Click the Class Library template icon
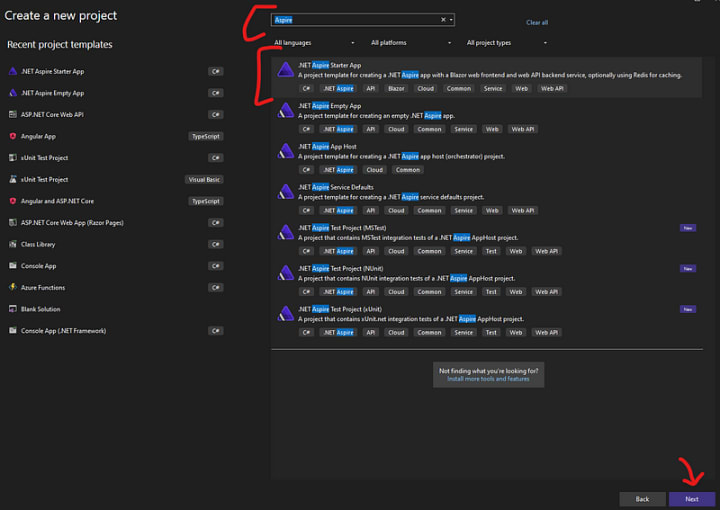The image size is (720, 510). click(13, 244)
